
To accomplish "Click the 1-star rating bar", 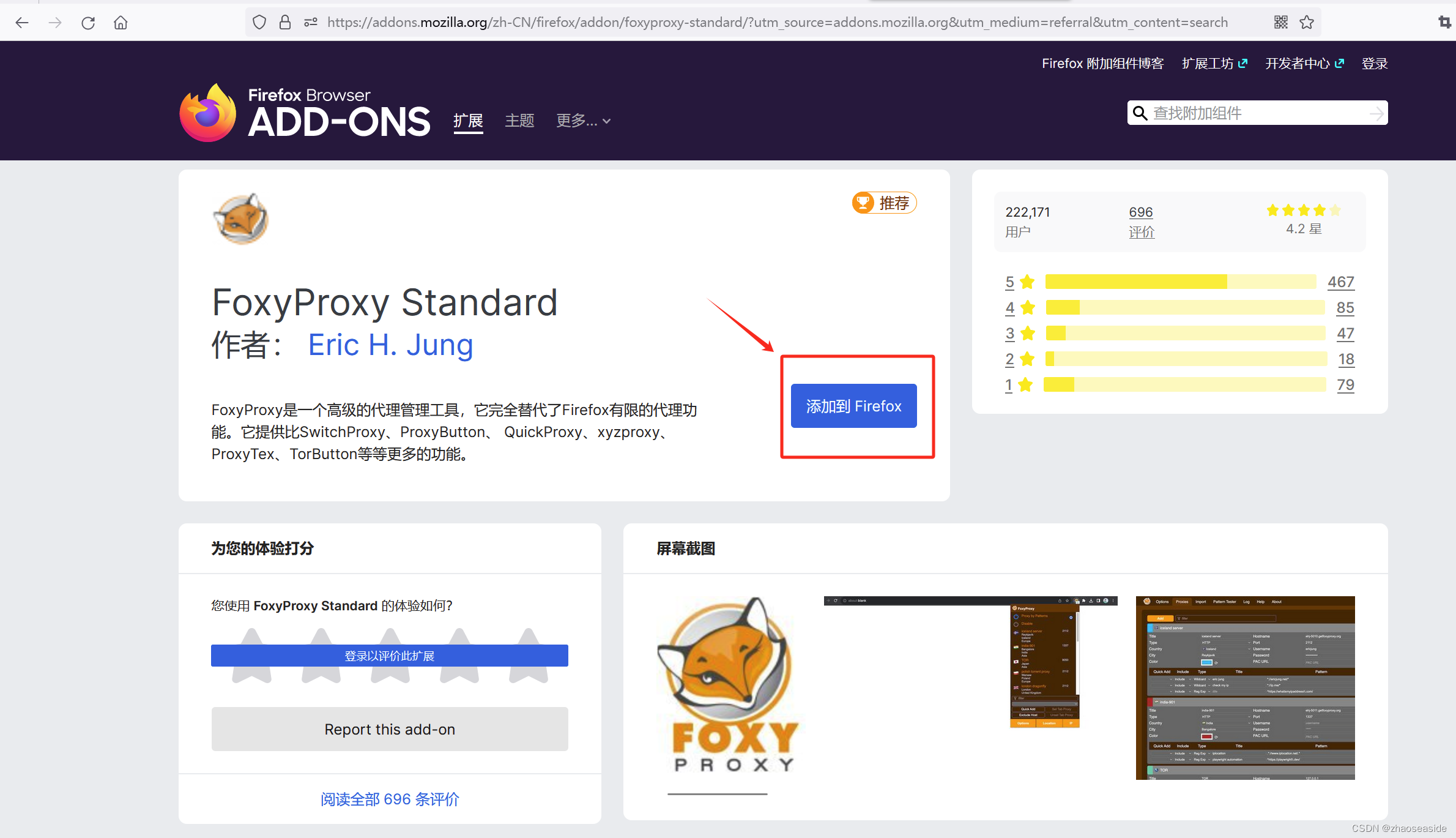I will (1185, 384).
